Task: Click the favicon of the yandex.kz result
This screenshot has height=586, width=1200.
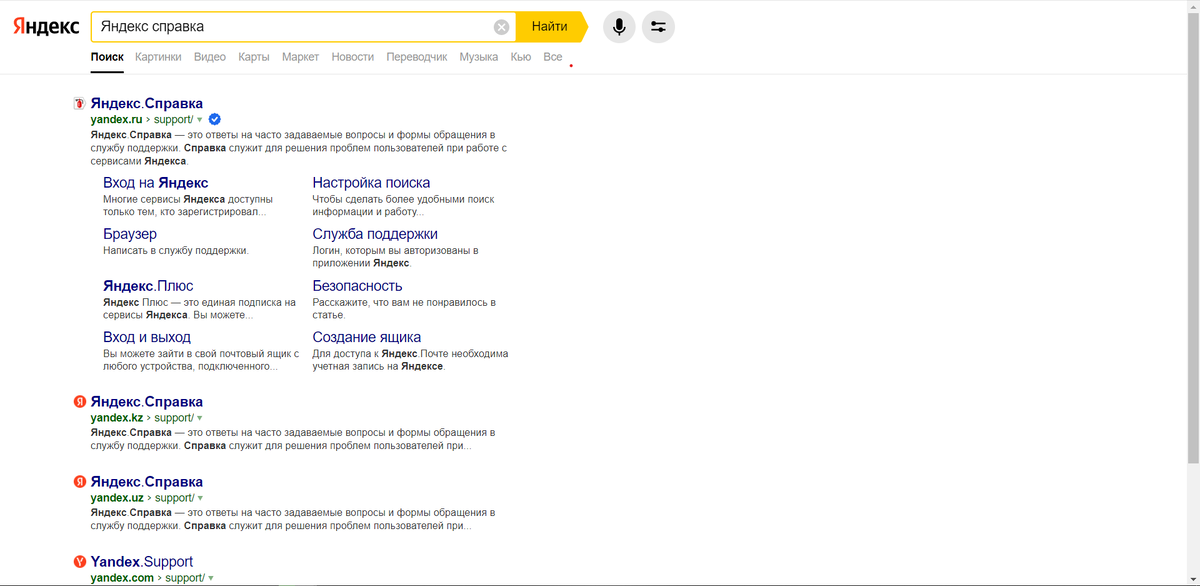Action: pyautogui.click(x=80, y=402)
